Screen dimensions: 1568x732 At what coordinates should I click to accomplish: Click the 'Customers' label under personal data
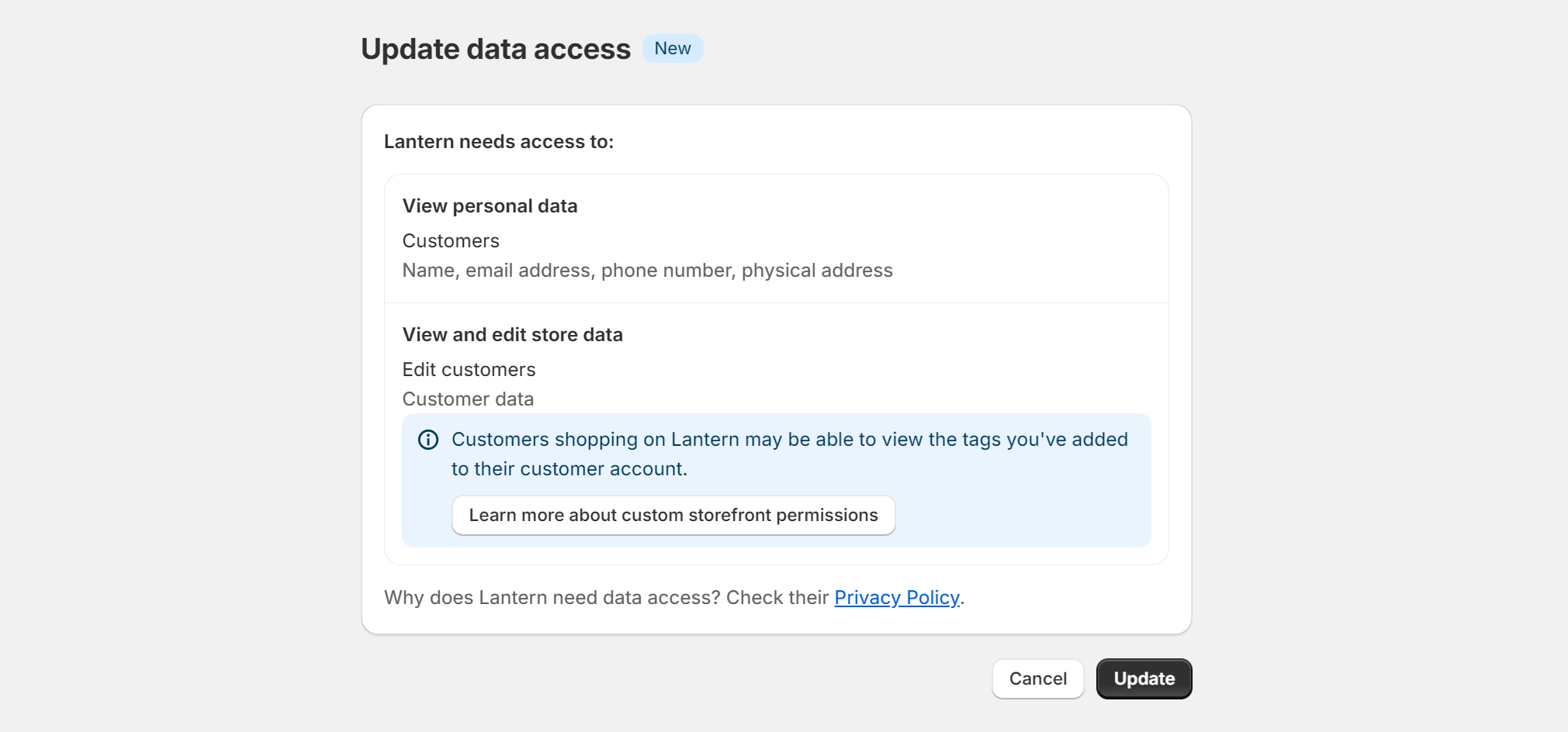click(451, 241)
